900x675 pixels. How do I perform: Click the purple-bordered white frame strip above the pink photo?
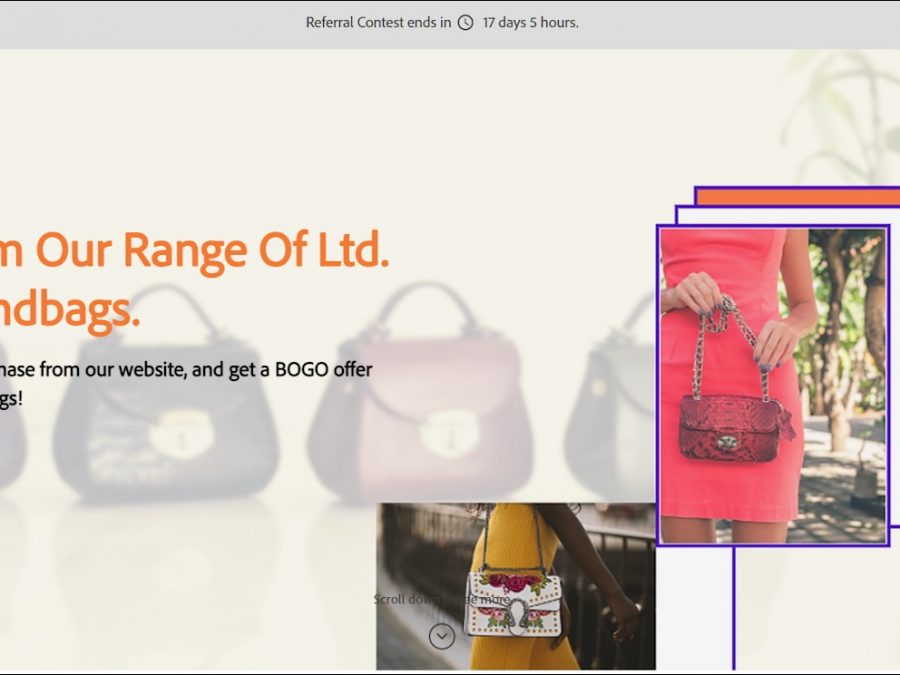click(x=780, y=215)
